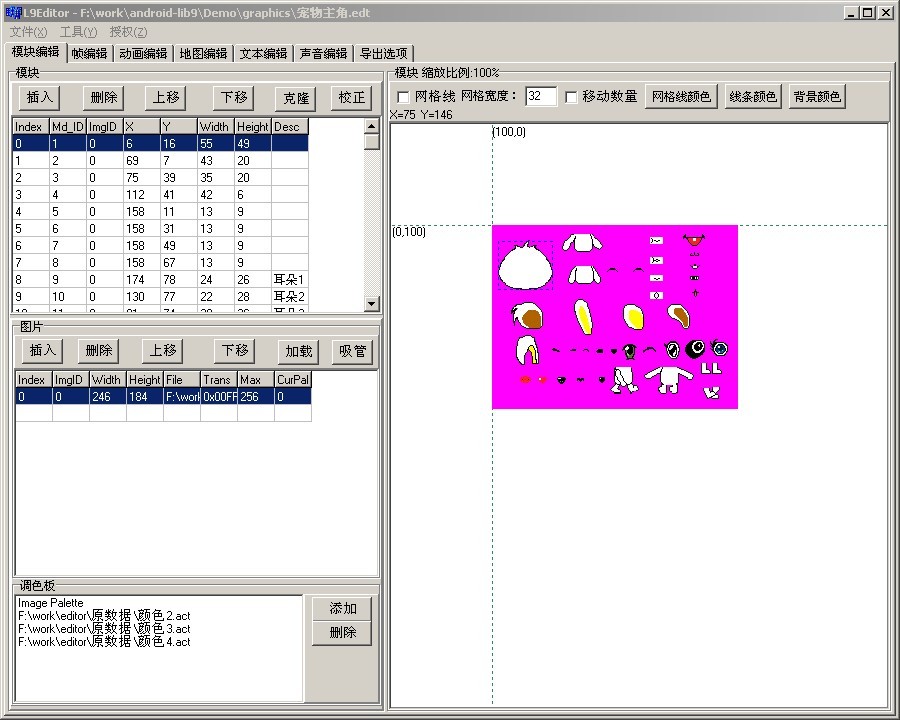The image size is (900, 720).
Task: Select the 颜色4.act palette entry
Action: click(104, 641)
